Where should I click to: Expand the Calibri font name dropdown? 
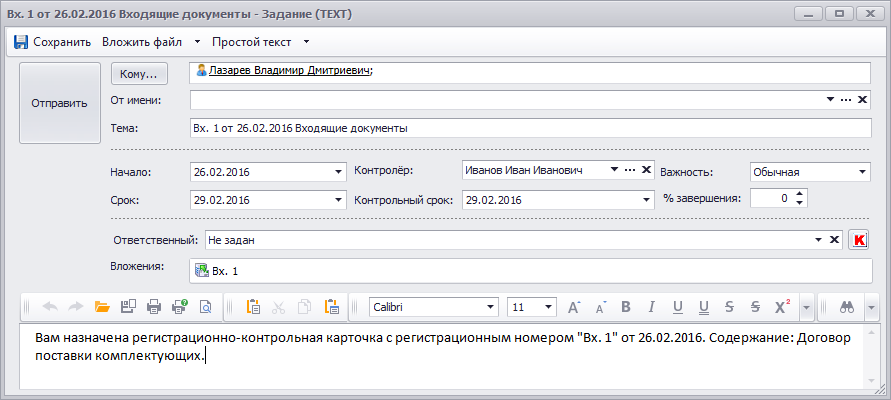coord(490,307)
